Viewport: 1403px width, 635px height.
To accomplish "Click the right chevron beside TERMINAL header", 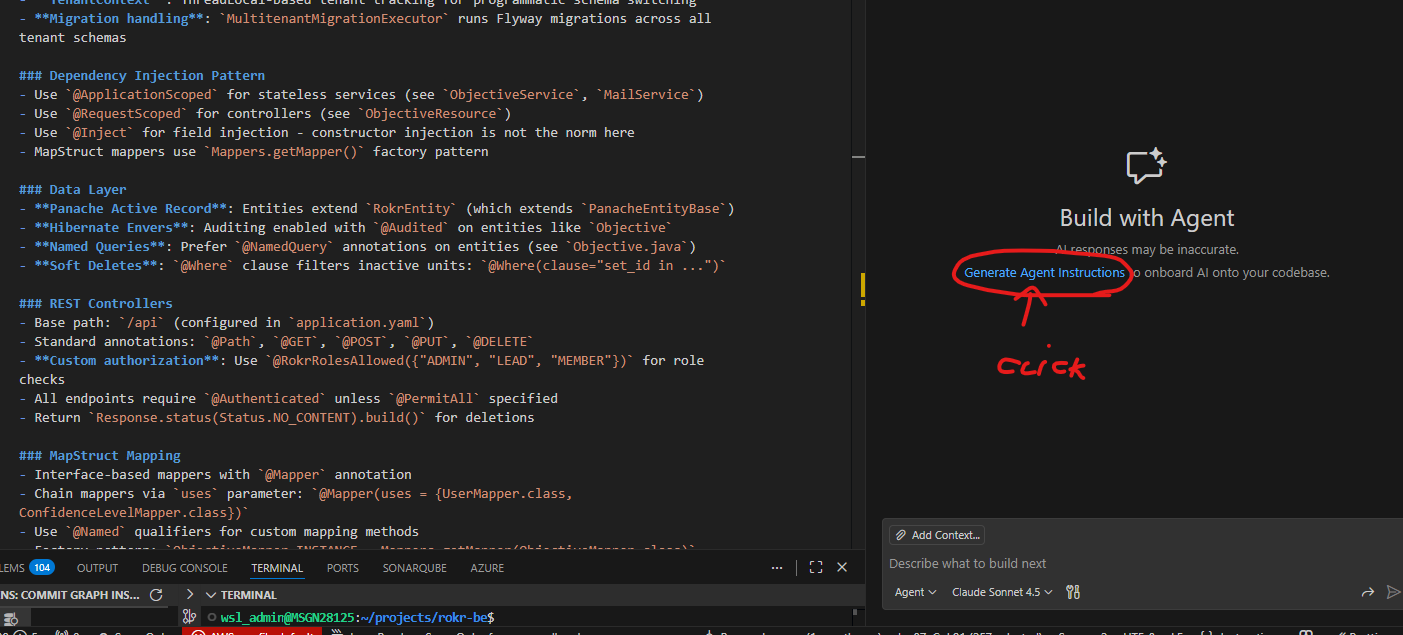I will tap(190, 595).
